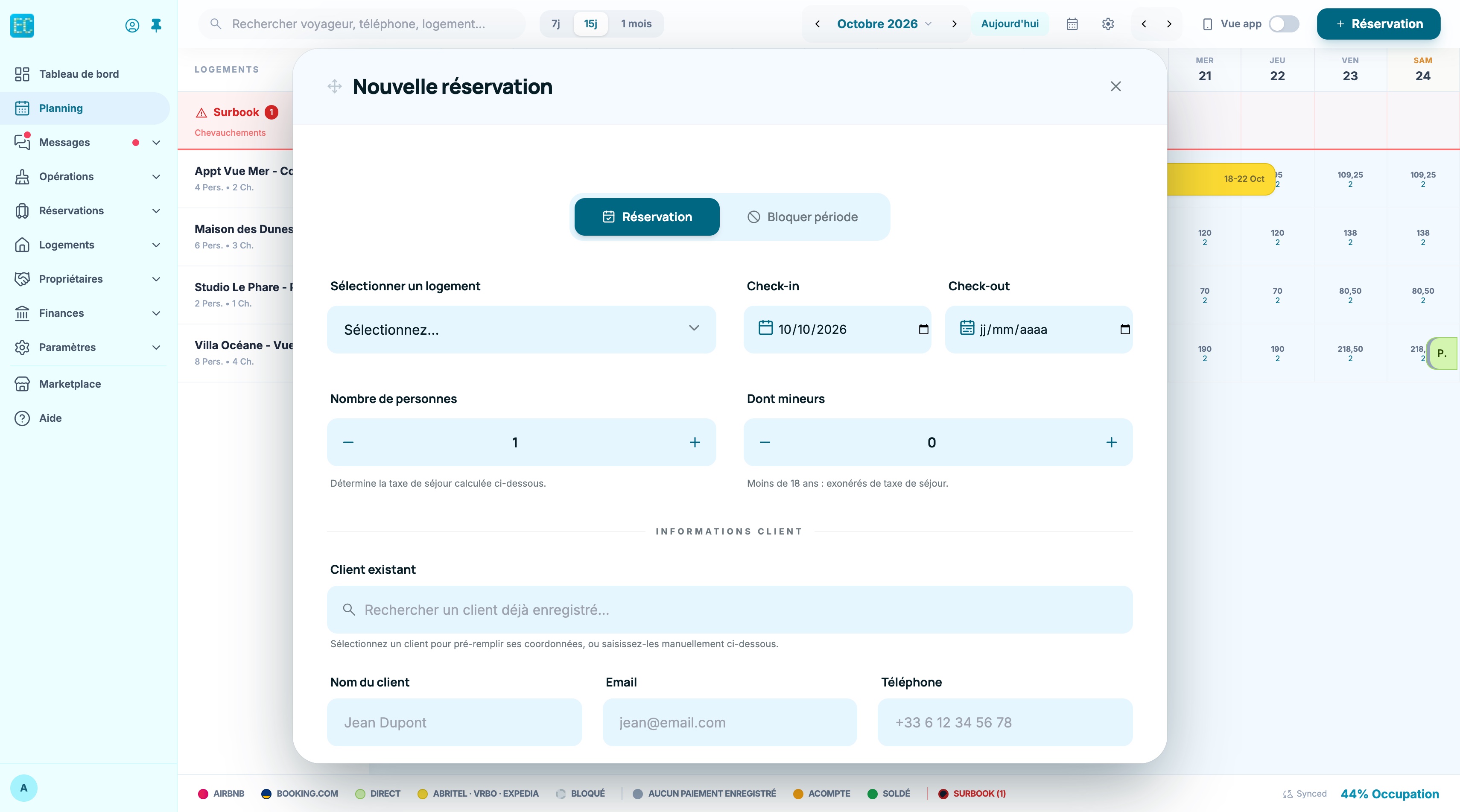
Task: Open the Sélectionnez logement dropdown
Action: click(521, 329)
